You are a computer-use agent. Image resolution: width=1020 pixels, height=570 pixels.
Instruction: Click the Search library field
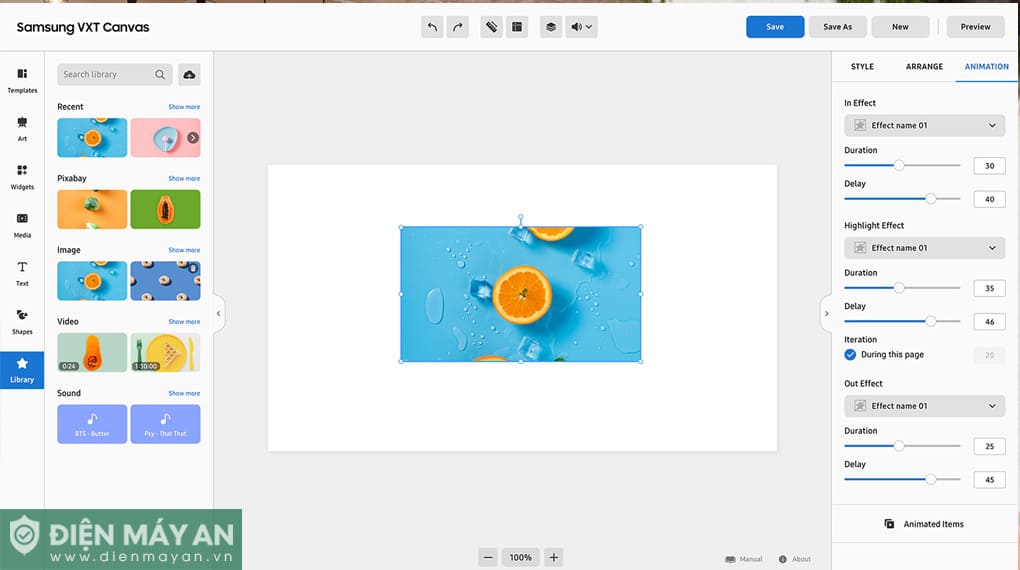105,75
